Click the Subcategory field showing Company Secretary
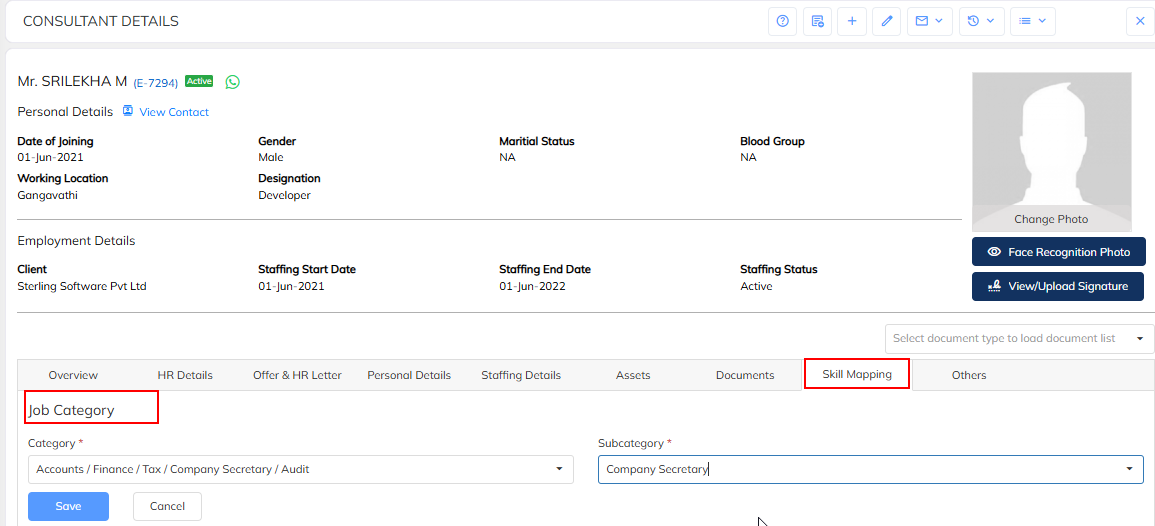 click(870, 469)
